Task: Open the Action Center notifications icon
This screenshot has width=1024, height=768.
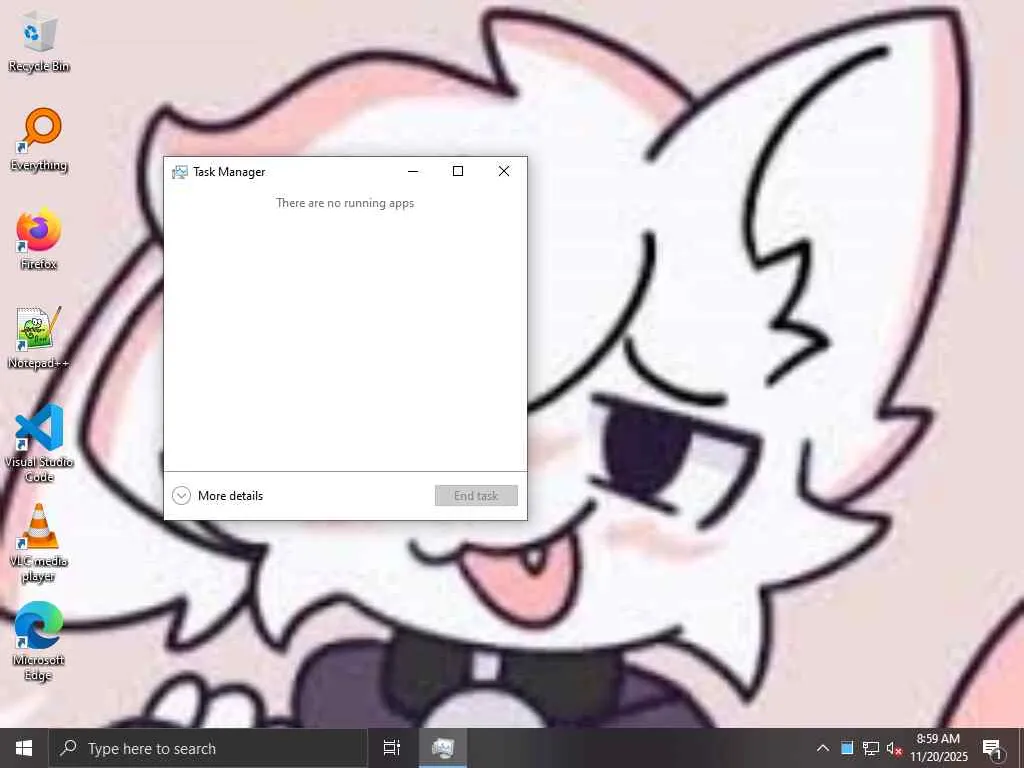Action: click(x=992, y=748)
